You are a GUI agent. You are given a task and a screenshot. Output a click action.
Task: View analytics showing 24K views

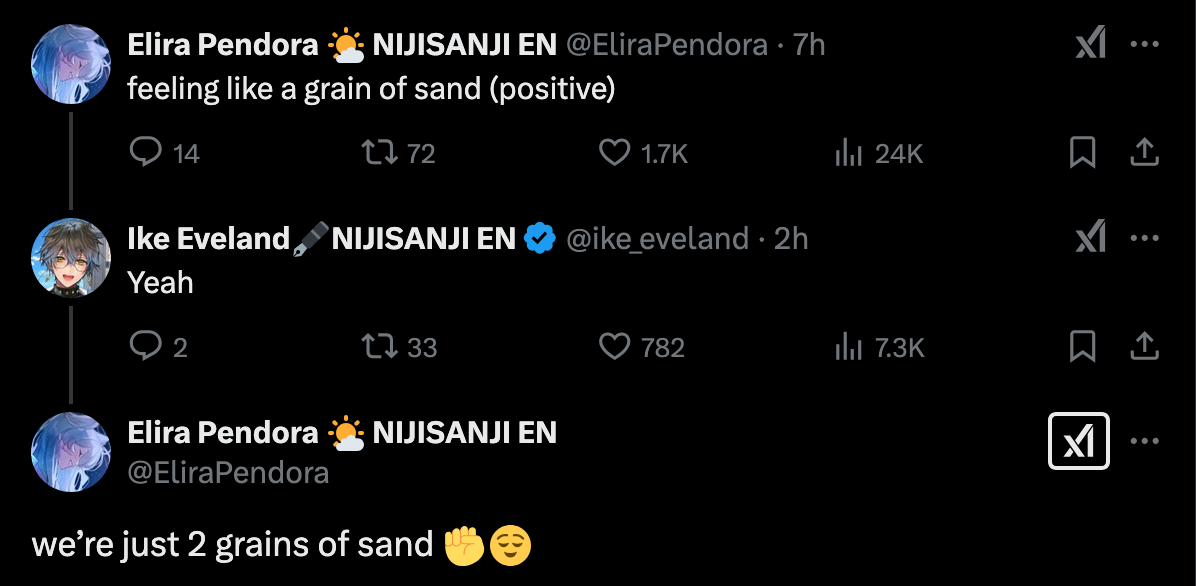click(848, 152)
